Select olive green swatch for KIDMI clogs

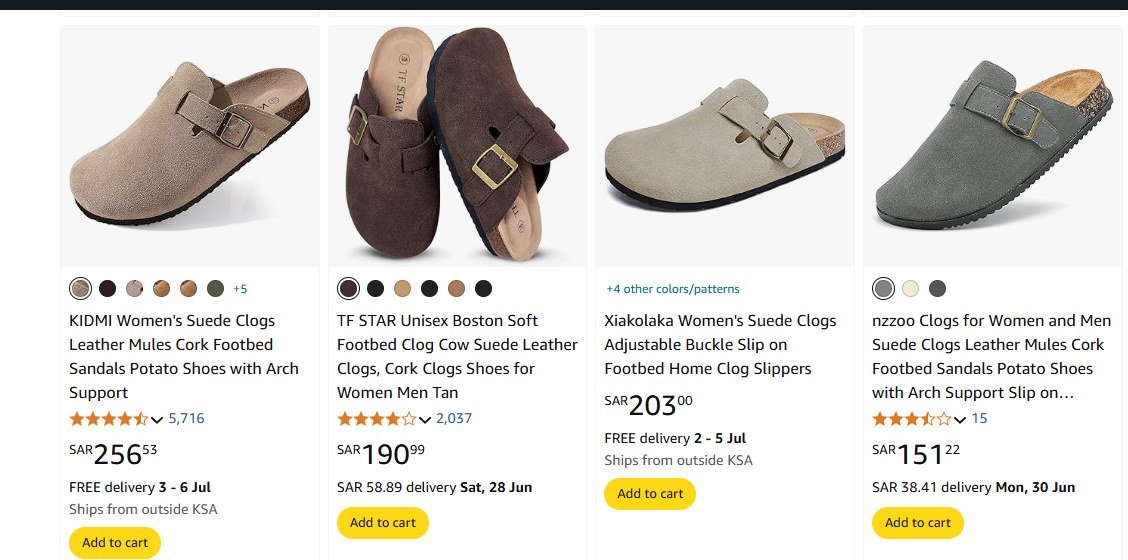215,289
